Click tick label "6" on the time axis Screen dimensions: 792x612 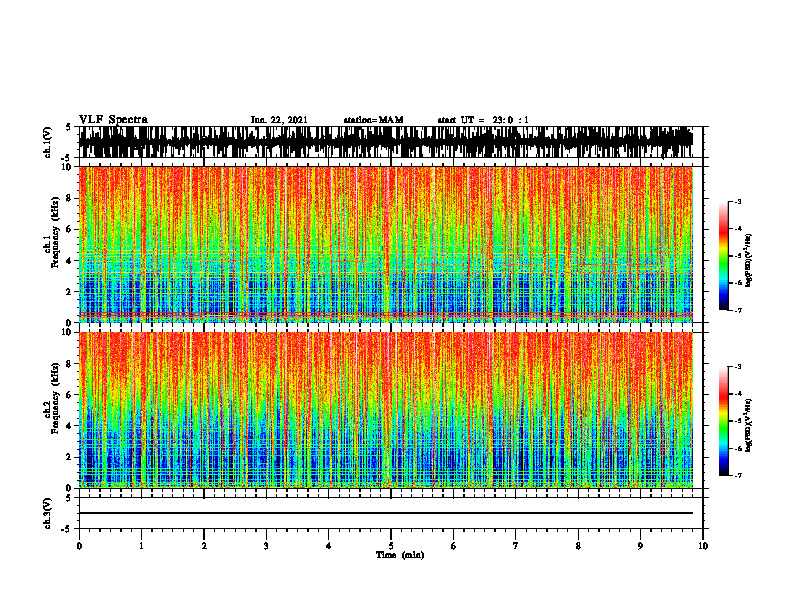click(454, 546)
